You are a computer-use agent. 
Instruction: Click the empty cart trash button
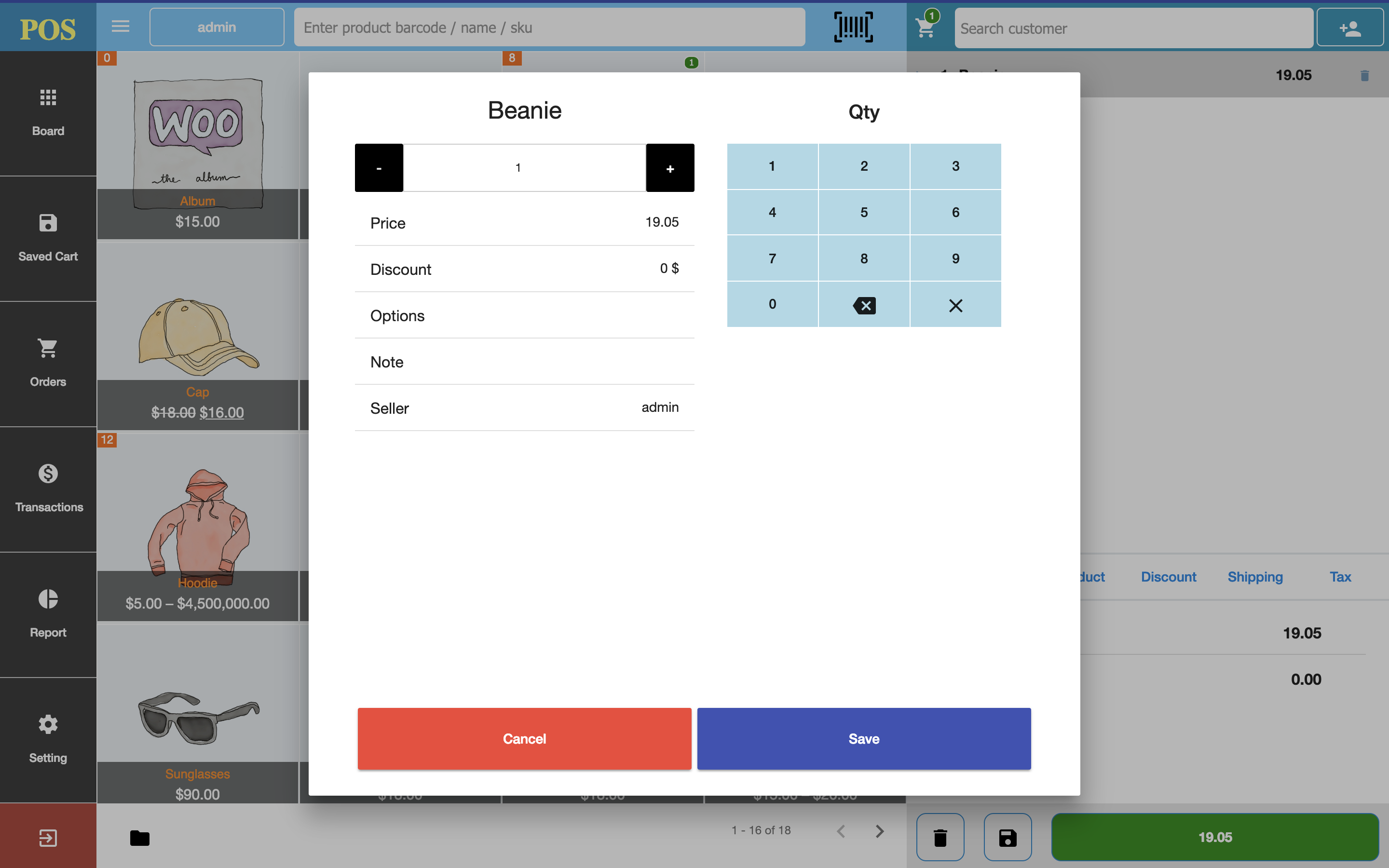[x=940, y=837]
